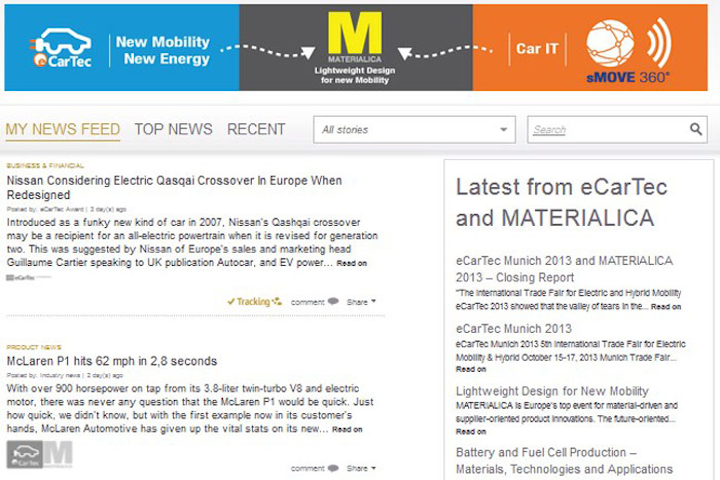Click into the Search text field

point(608,129)
